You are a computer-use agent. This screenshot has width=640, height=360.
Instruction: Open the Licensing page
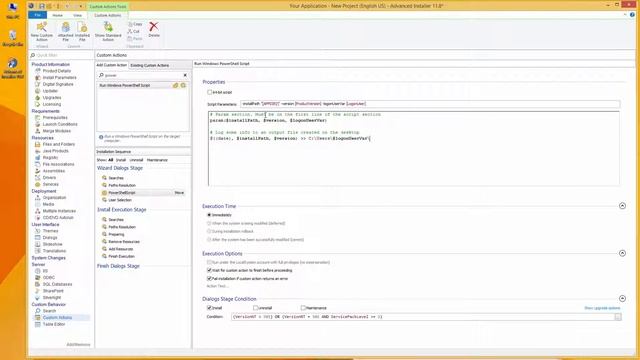point(52,104)
